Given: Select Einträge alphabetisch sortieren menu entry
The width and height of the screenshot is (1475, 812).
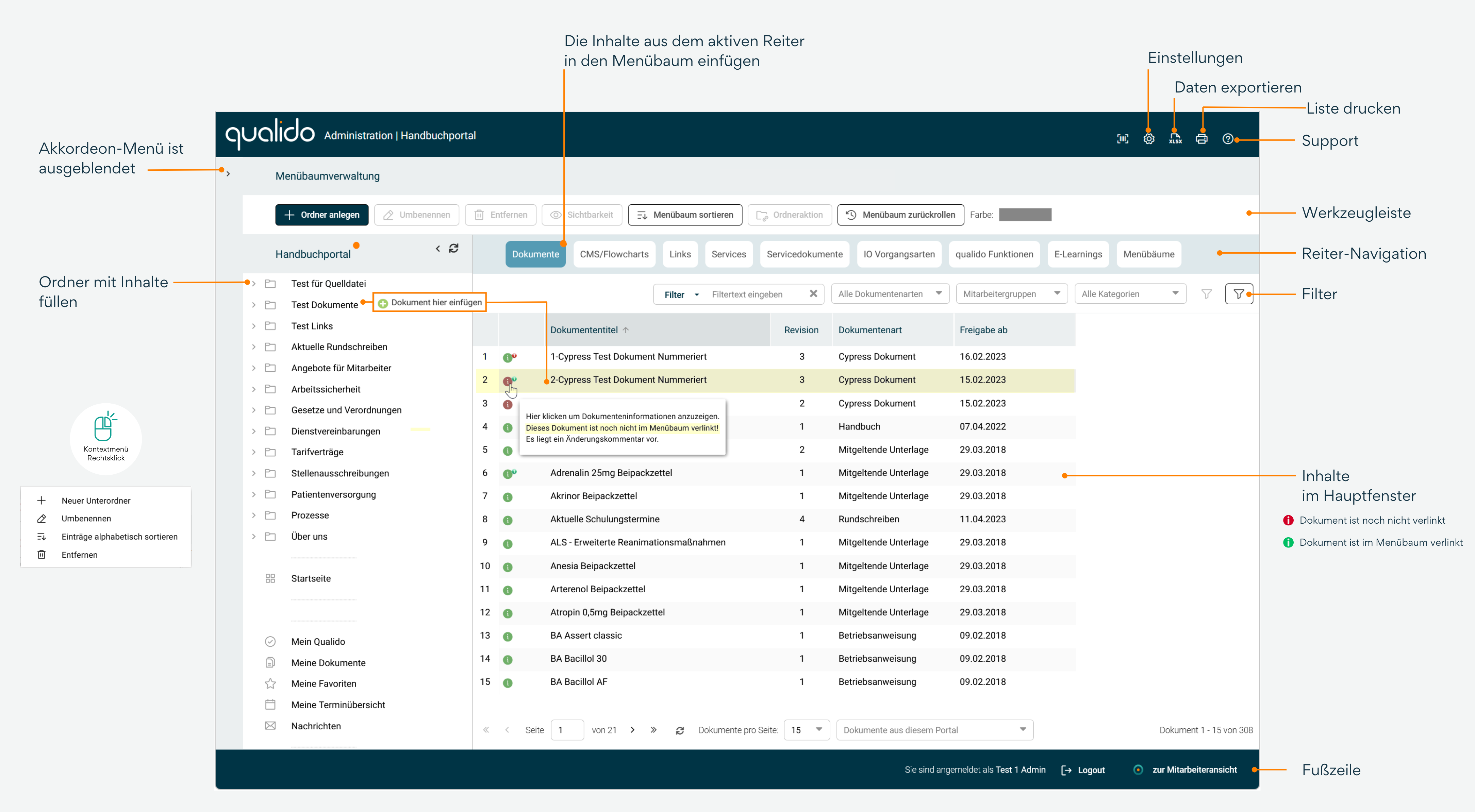Looking at the screenshot, I should pyautogui.click(x=119, y=537).
